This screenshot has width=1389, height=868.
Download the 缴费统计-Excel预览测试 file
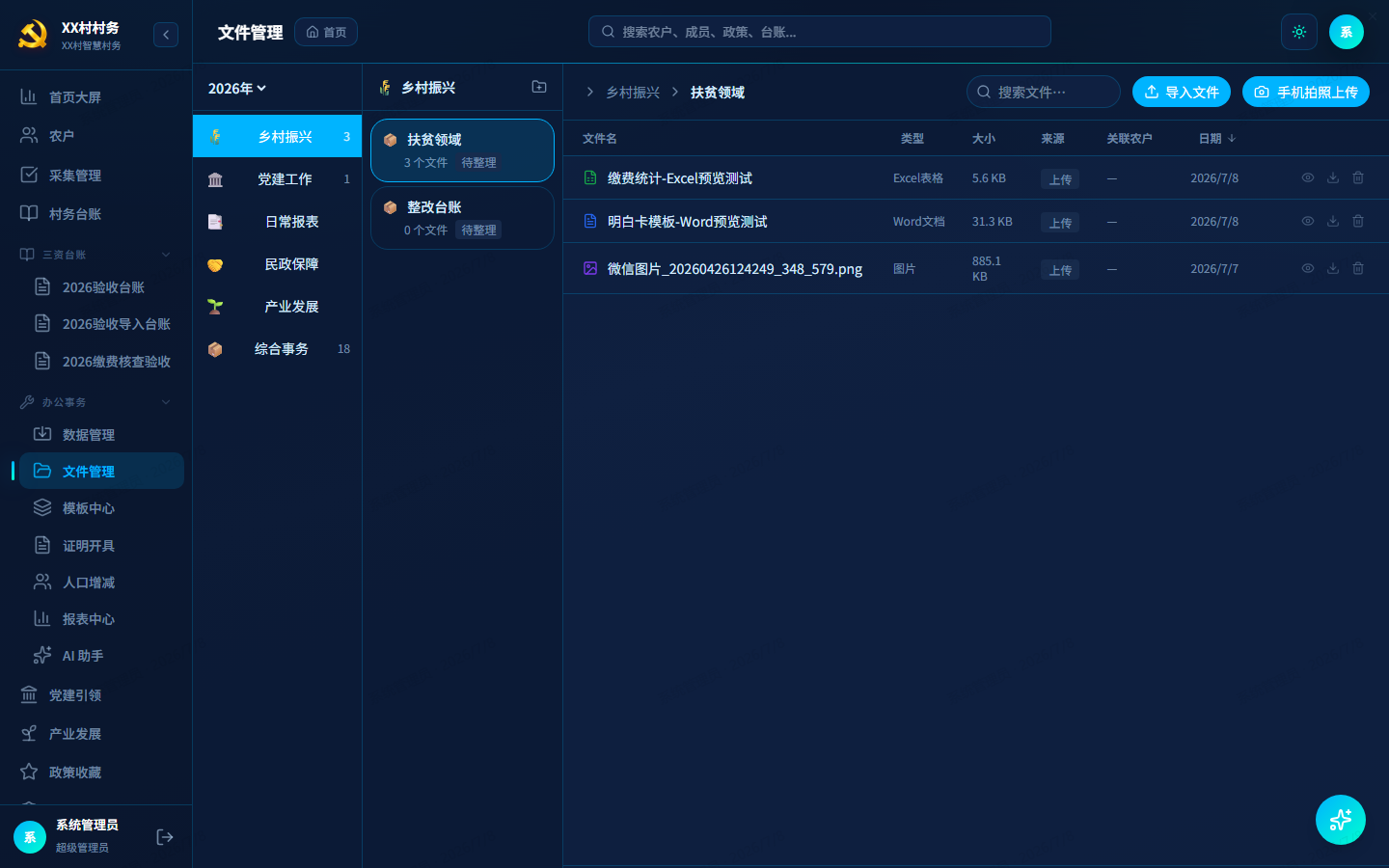[x=1333, y=177]
